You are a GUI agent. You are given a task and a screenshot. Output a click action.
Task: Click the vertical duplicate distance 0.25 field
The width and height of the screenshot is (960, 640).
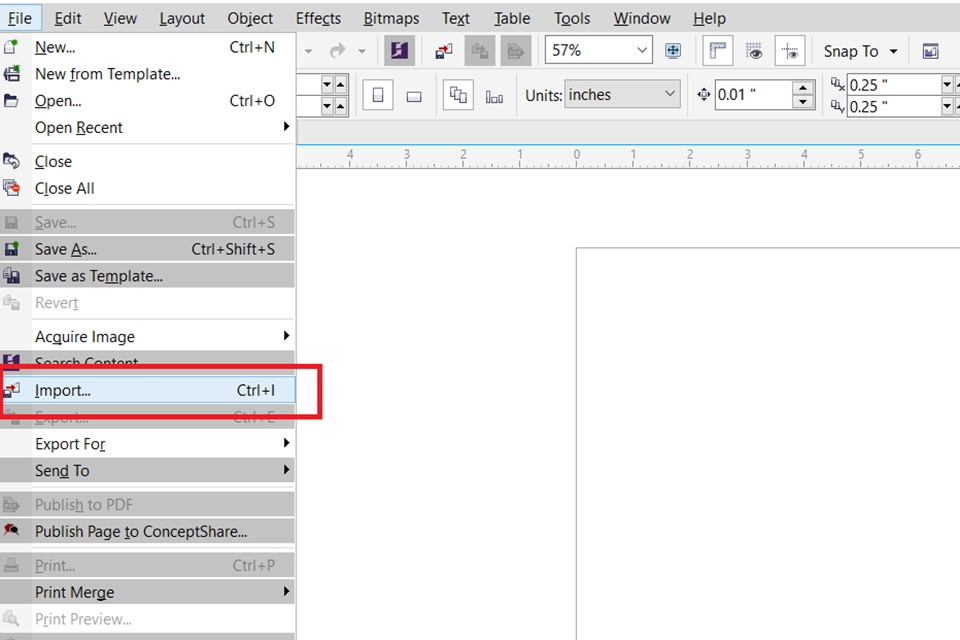click(894, 107)
